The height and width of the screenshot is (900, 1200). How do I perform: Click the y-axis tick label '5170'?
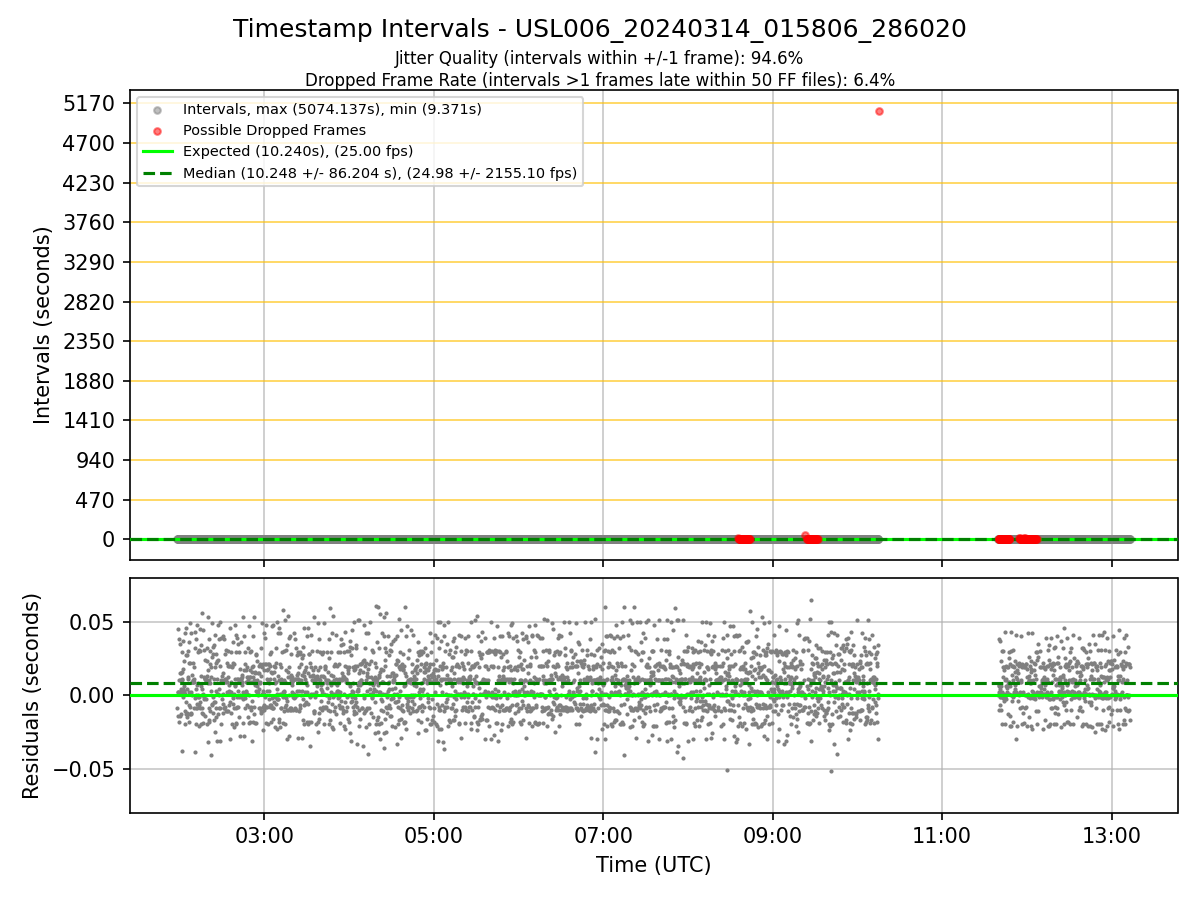tap(90, 104)
